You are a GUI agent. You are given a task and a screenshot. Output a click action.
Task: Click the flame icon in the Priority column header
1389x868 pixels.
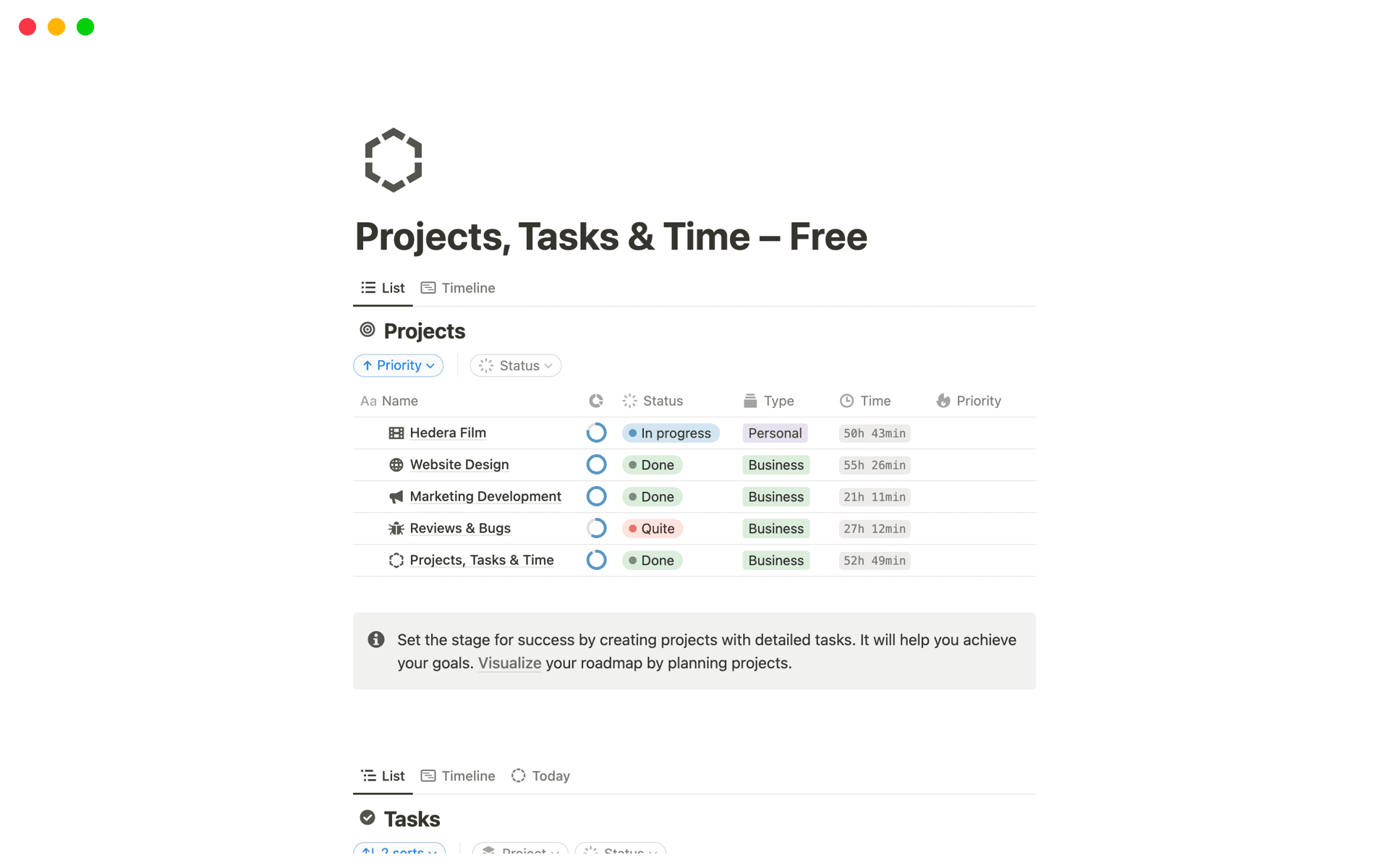click(x=942, y=400)
